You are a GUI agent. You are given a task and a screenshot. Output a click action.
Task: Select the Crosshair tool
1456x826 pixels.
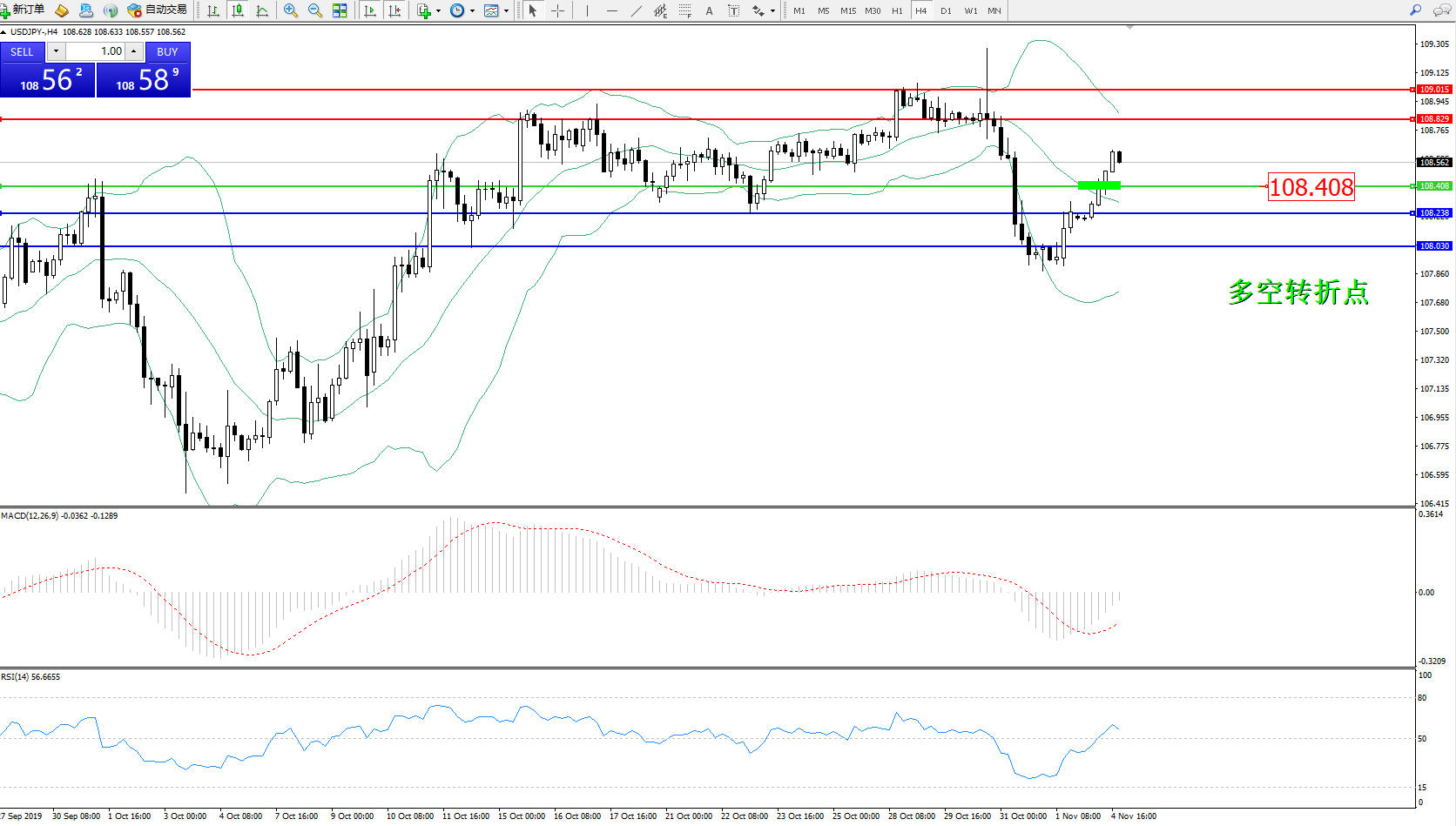tap(558, 10)
